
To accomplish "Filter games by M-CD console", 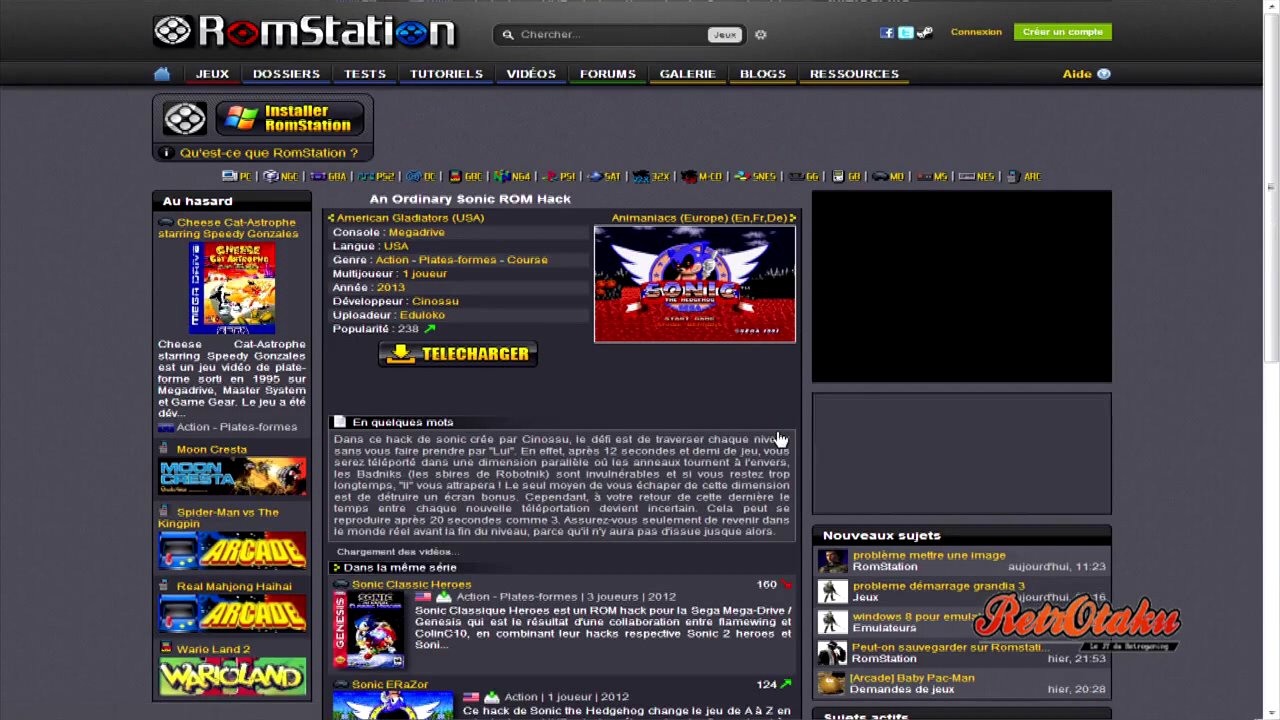I will click(x=701, y=176).
